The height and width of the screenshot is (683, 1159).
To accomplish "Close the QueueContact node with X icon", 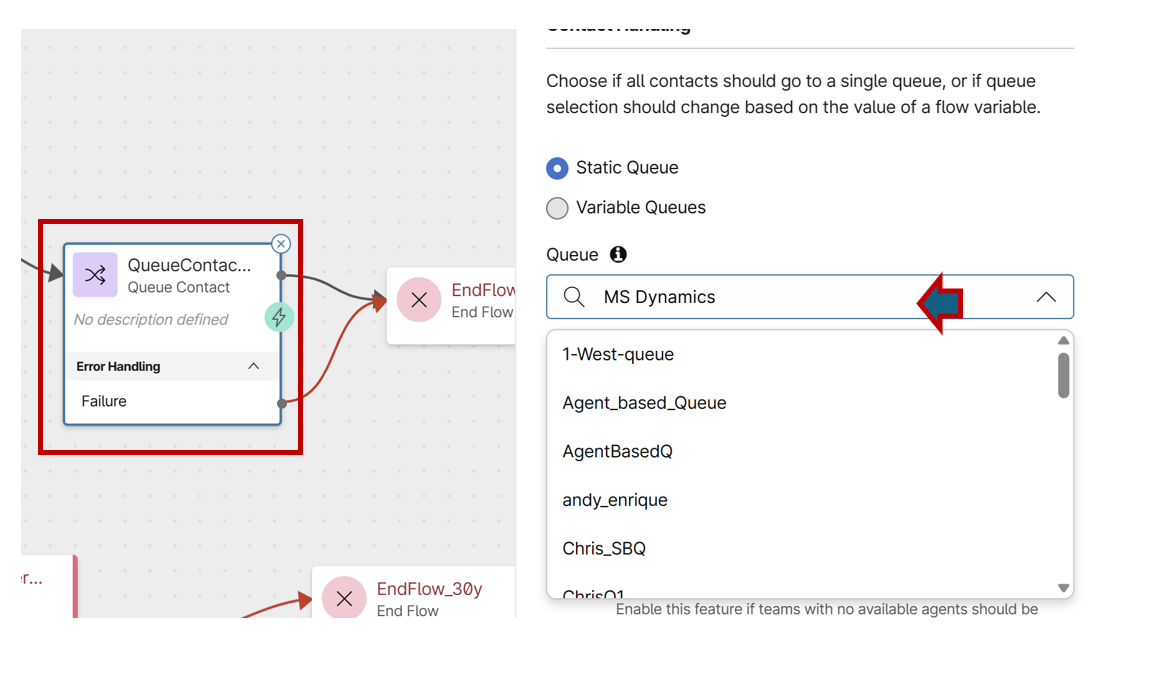I will (281, 243).
